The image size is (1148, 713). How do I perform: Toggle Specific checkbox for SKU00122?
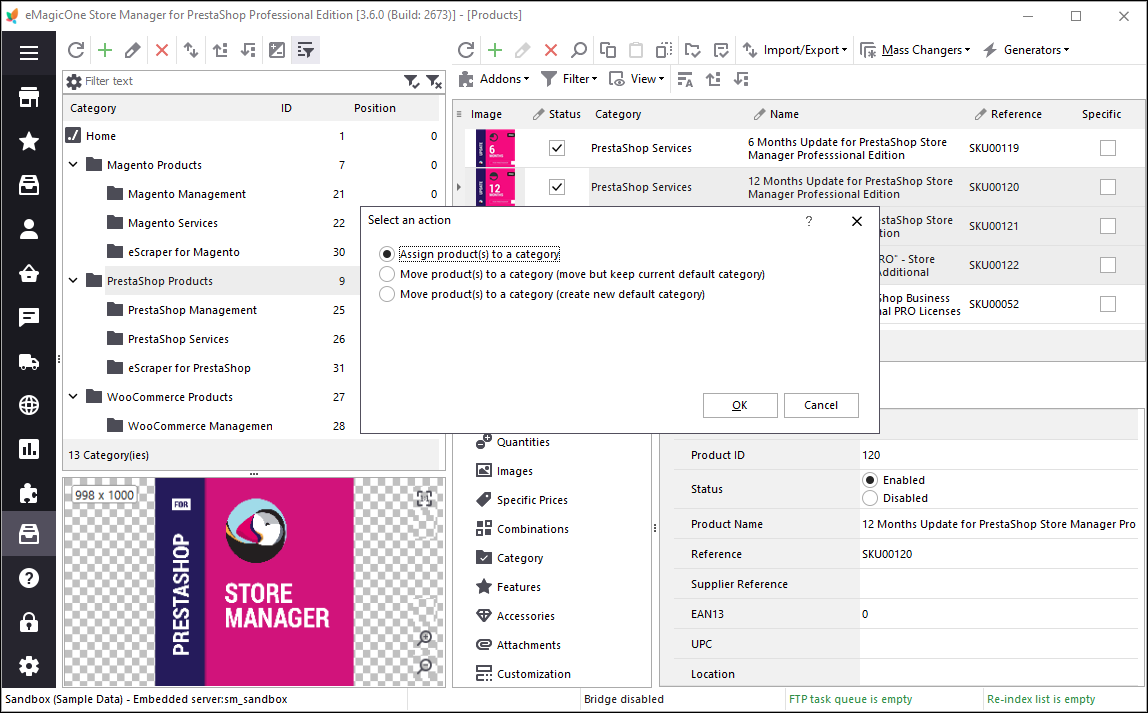[x=1108, y=264]
